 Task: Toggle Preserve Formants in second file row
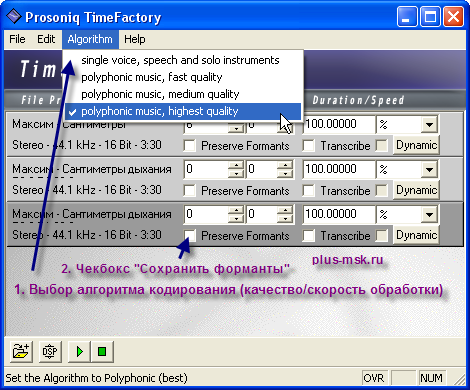pyautogui.click(x=189, y=191)
